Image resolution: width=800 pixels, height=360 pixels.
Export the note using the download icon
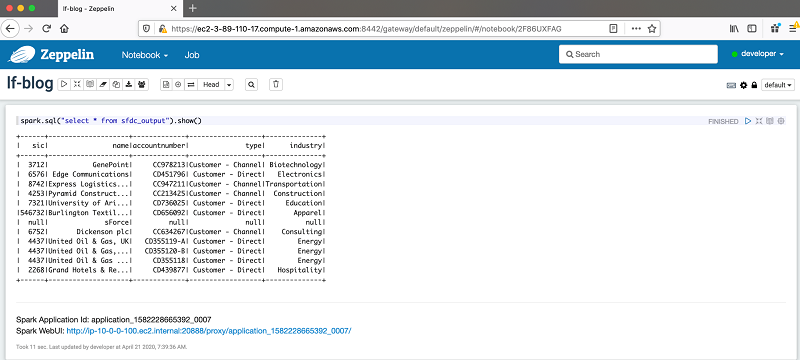[129, 85]
